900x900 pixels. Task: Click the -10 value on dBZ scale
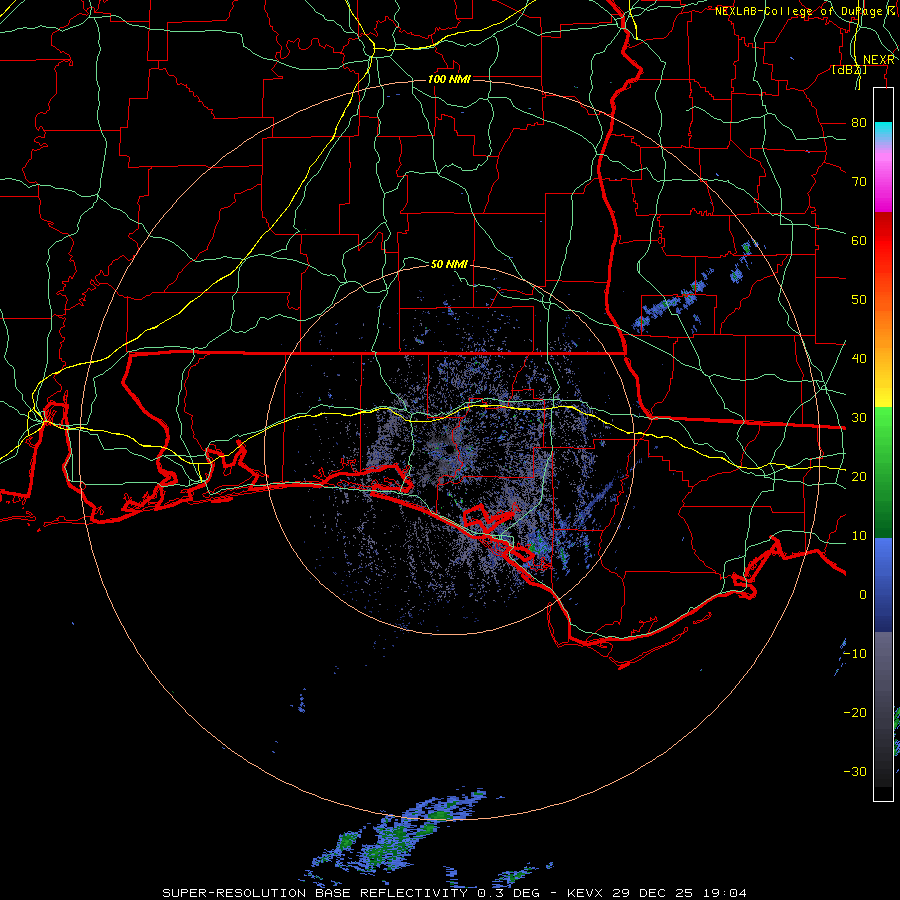pos(855,653)
